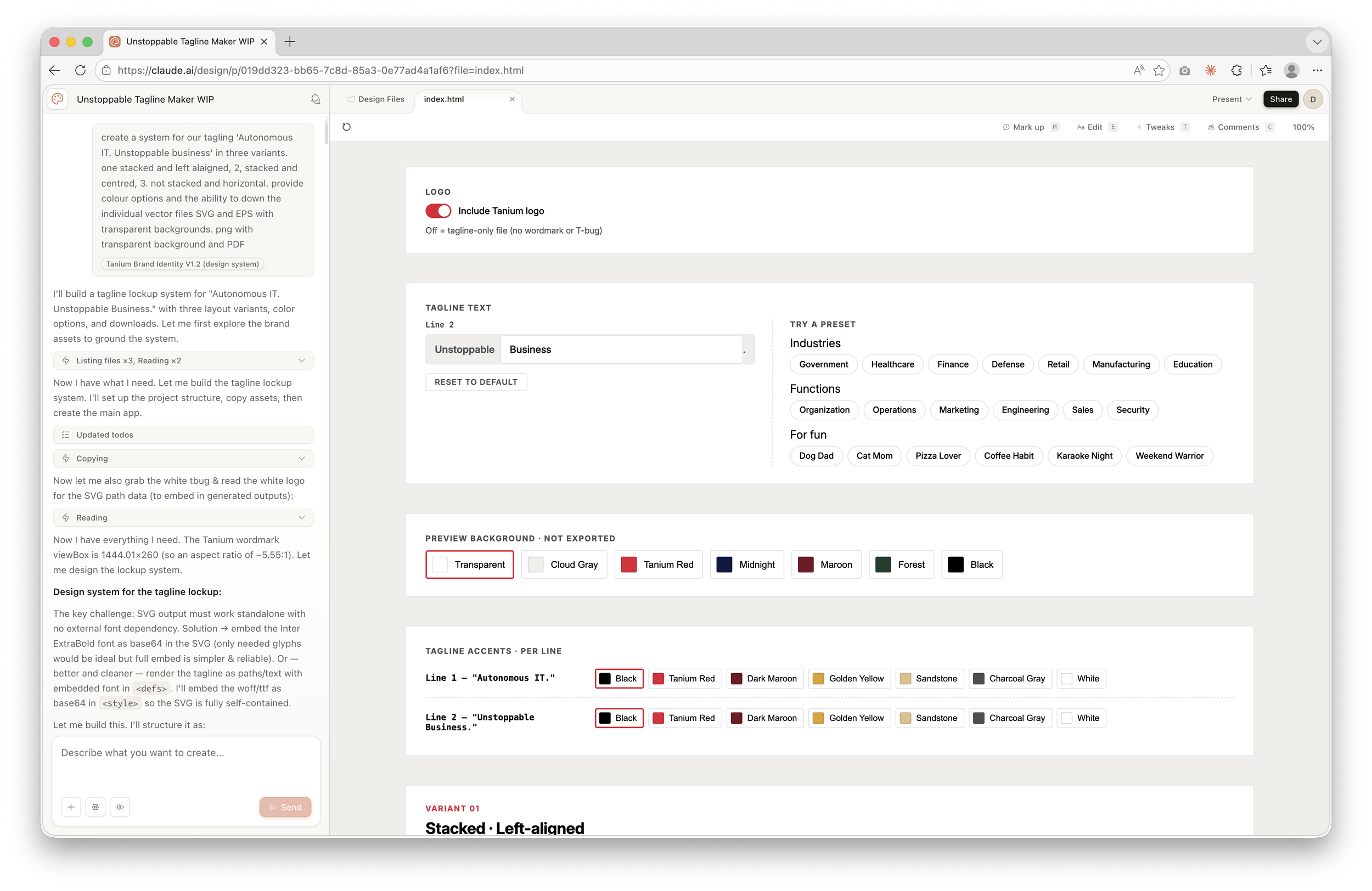This screenshot has width=1372, height=891.
Task: Choose Tanium Red accent for Line 1
Action: tap(684, 678)
